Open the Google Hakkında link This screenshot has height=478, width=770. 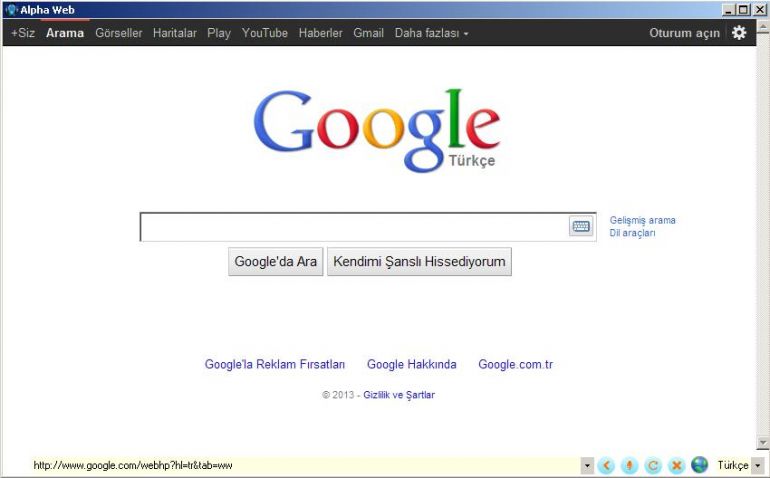[412, 364]
